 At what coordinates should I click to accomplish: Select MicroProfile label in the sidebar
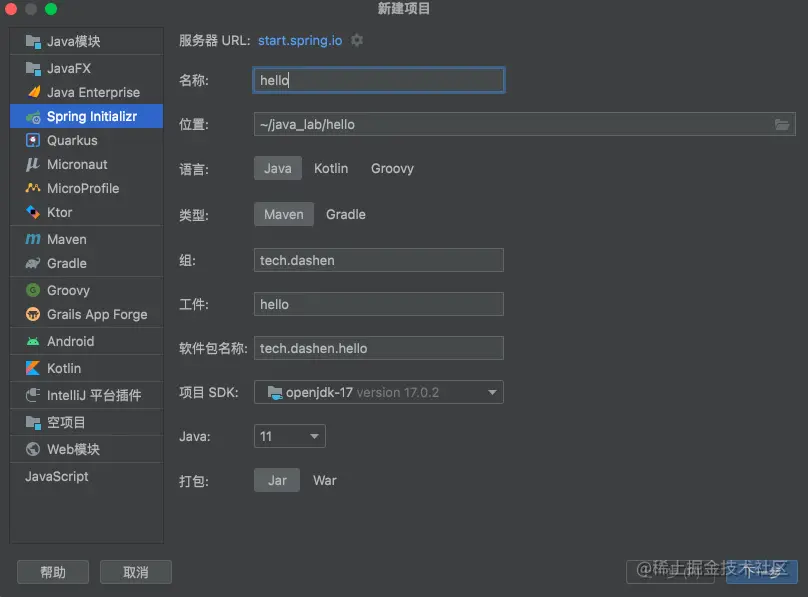83,189
